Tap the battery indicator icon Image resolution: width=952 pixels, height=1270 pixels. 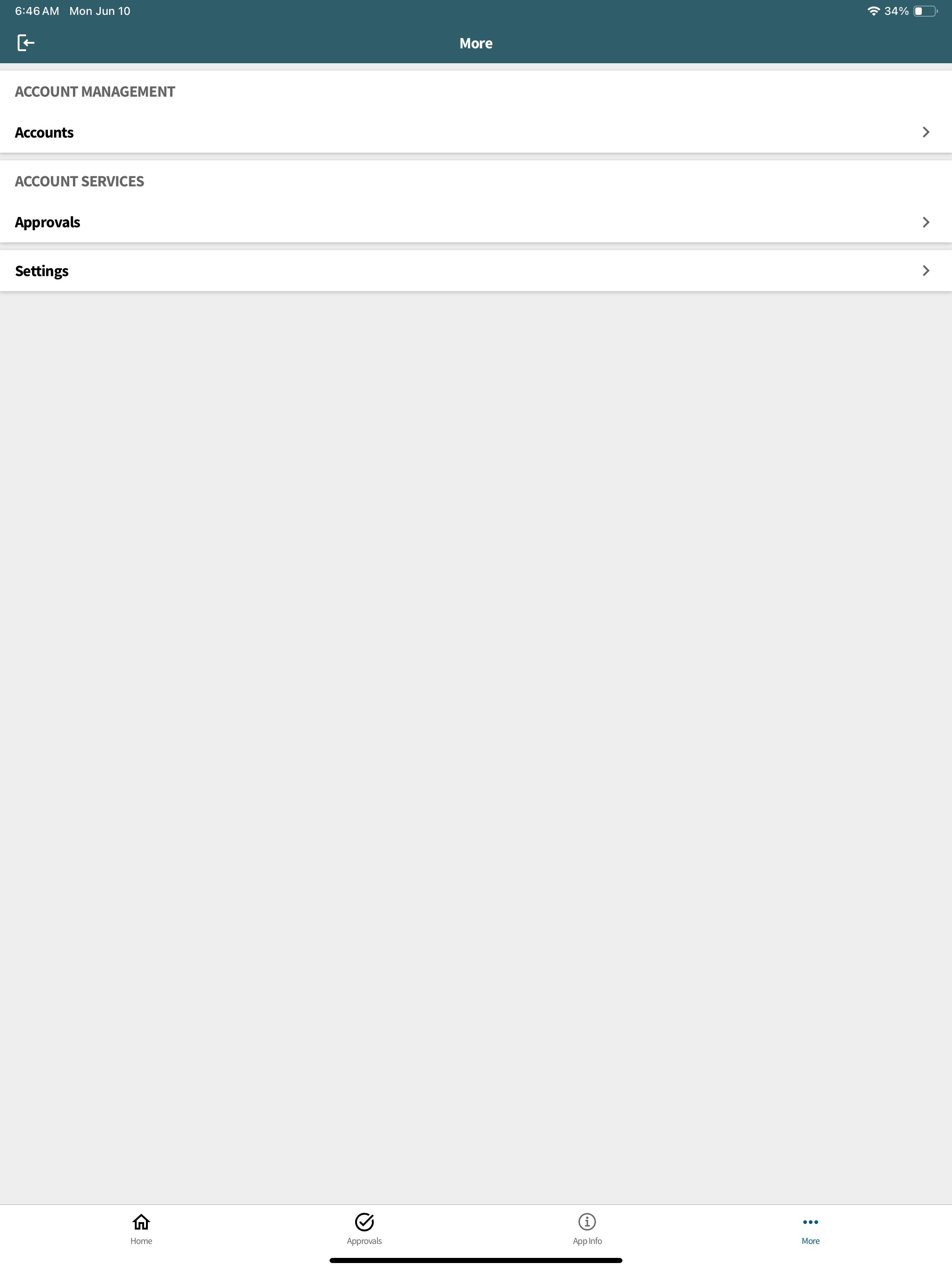pos(925,11)
